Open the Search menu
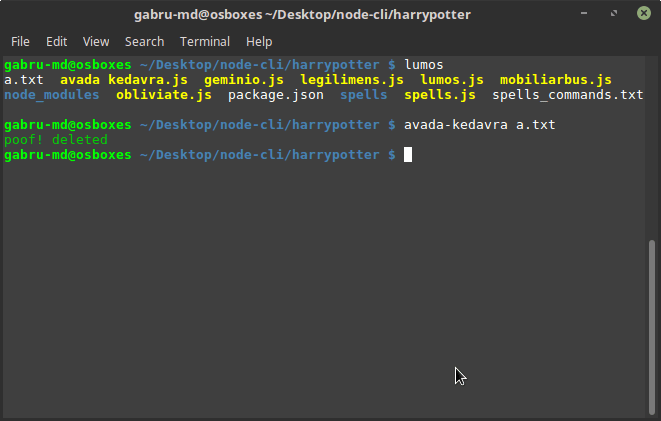This screenshot has width=661, height=421. pos(144,42)
